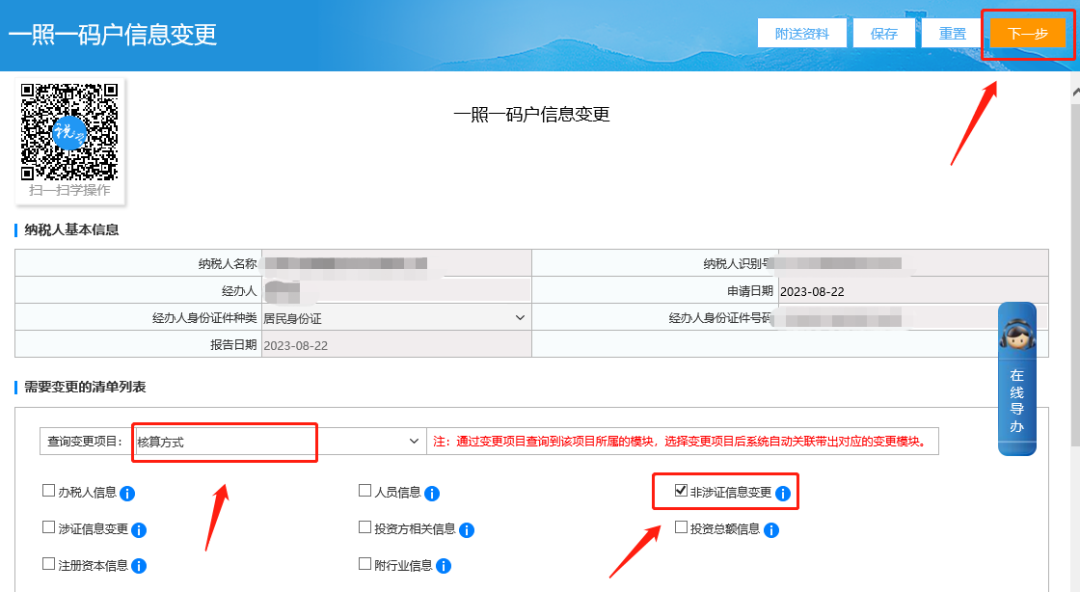Click info icon beside 非涉证信息变更
The image size is (1080, 592).
pyautogui.click(x=783, y=493)
